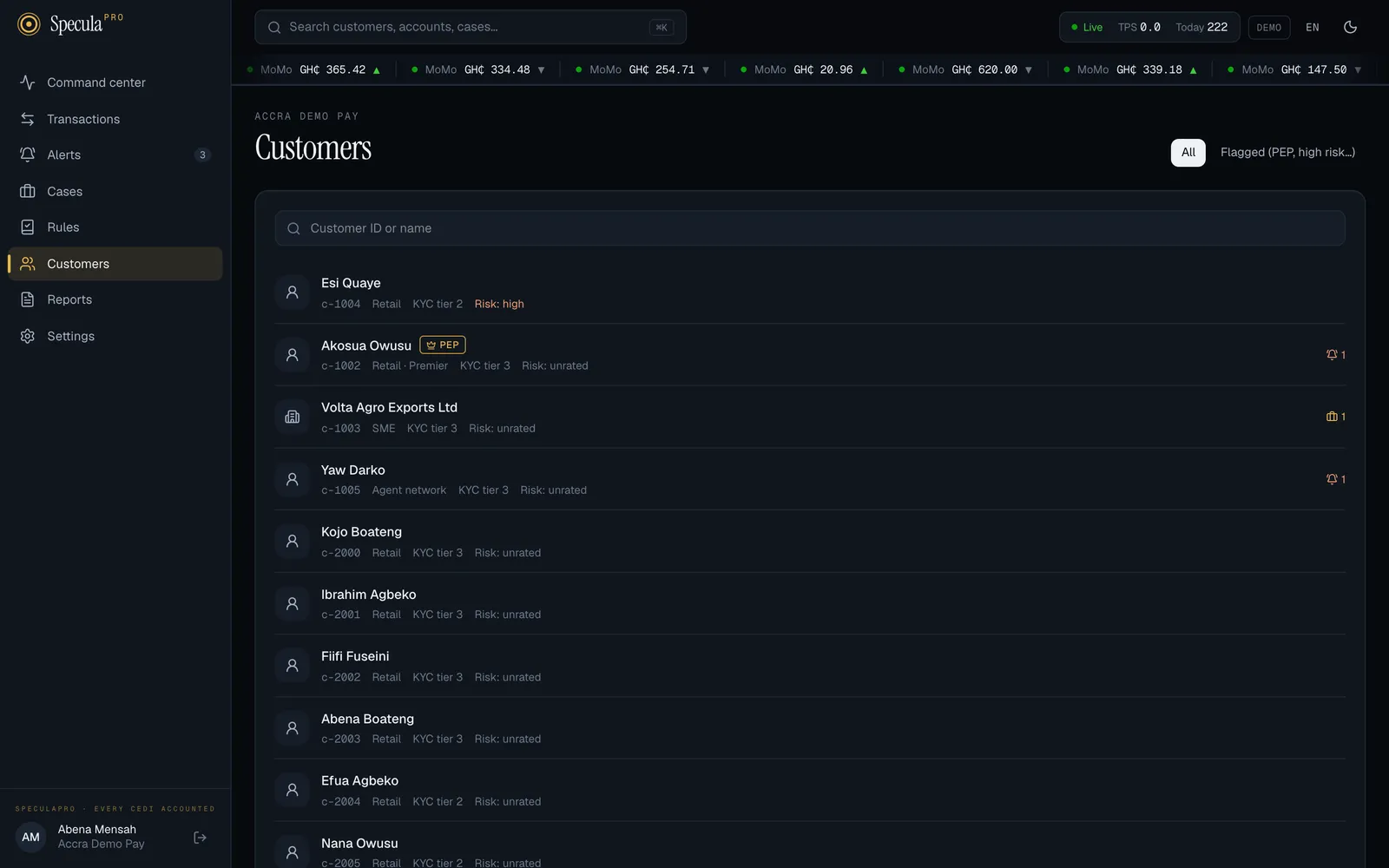Click the Today 222 counter
The image size is (1389, 868).
click(x=1201, y=27)
